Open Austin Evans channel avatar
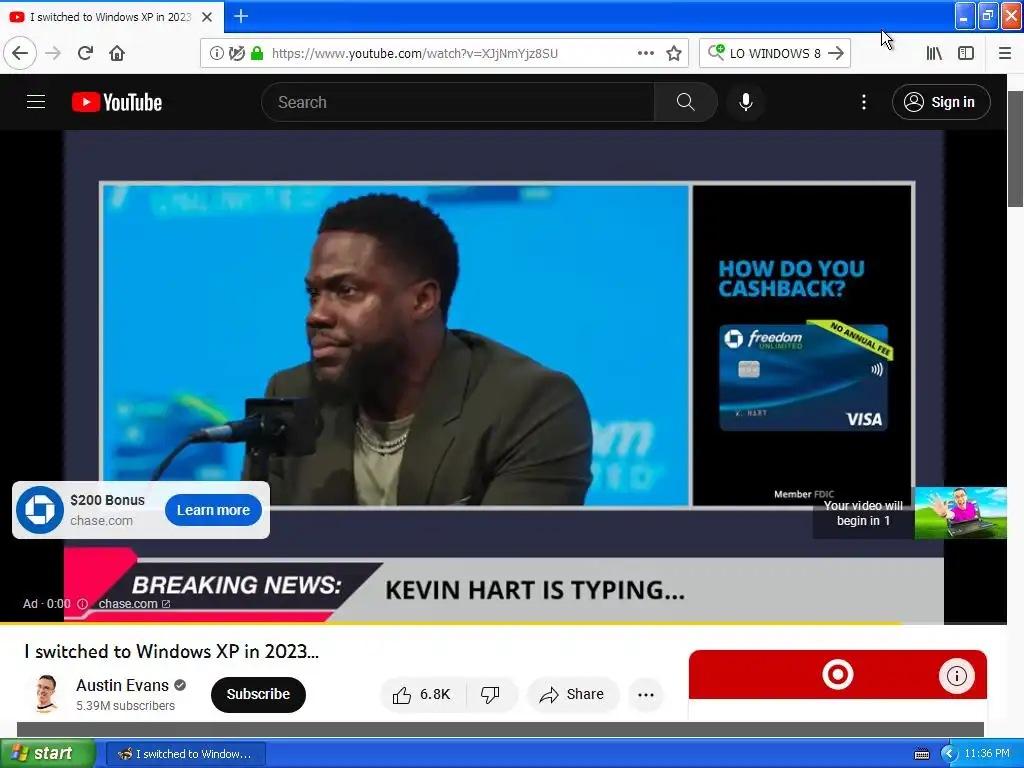 pyautogui.click(x=47, y=694)
